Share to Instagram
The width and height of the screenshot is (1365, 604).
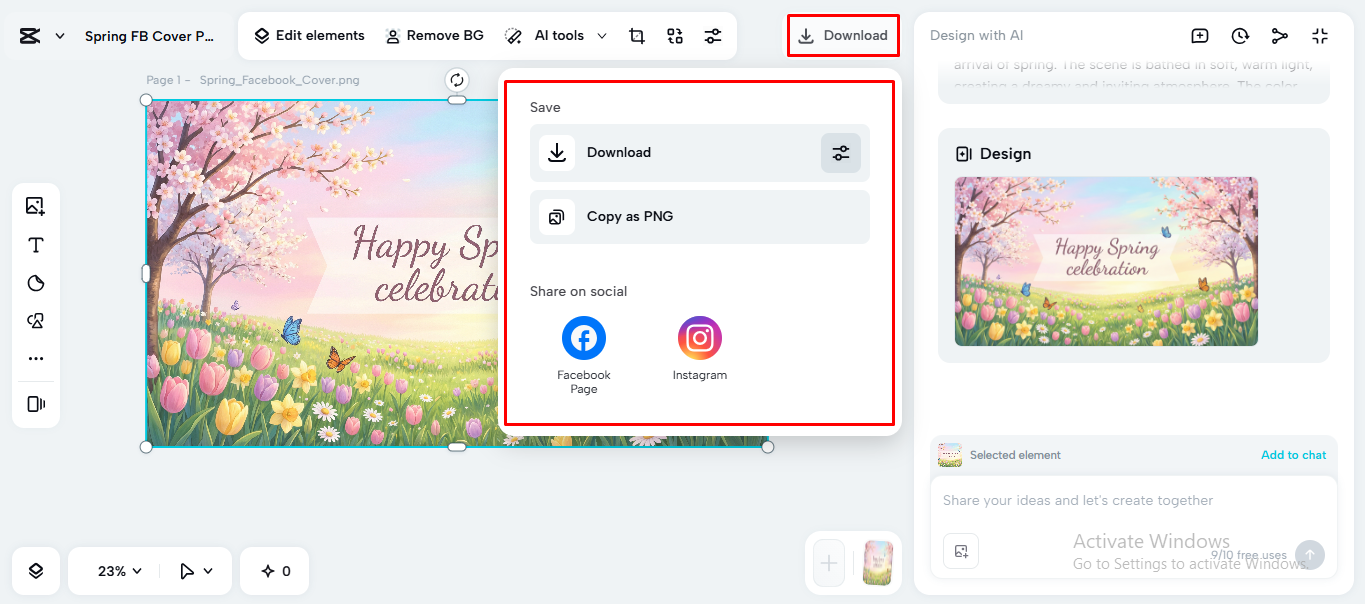coord(700,348)
